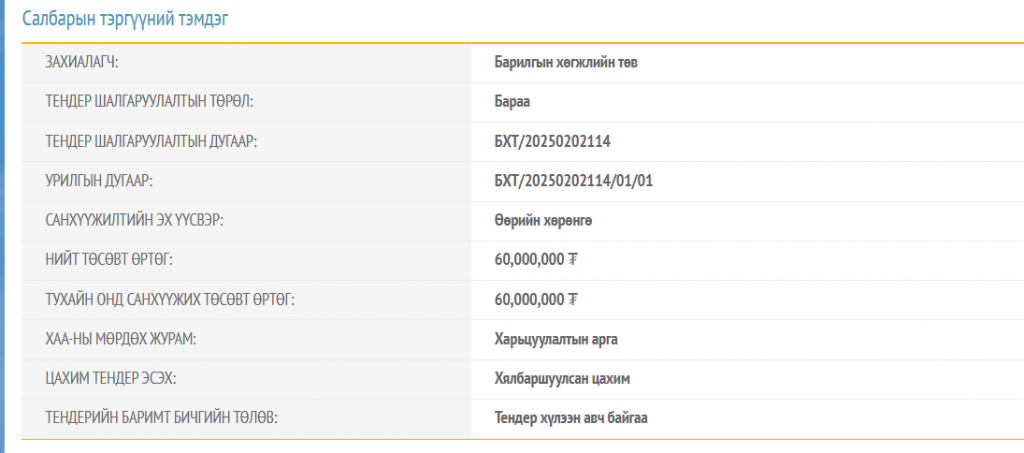The width and height of the screenshot is (1024, 453).
Task: Select the НИЙТ ТӨСӨВТ ӨРТӨГ label
Action: 110,260
